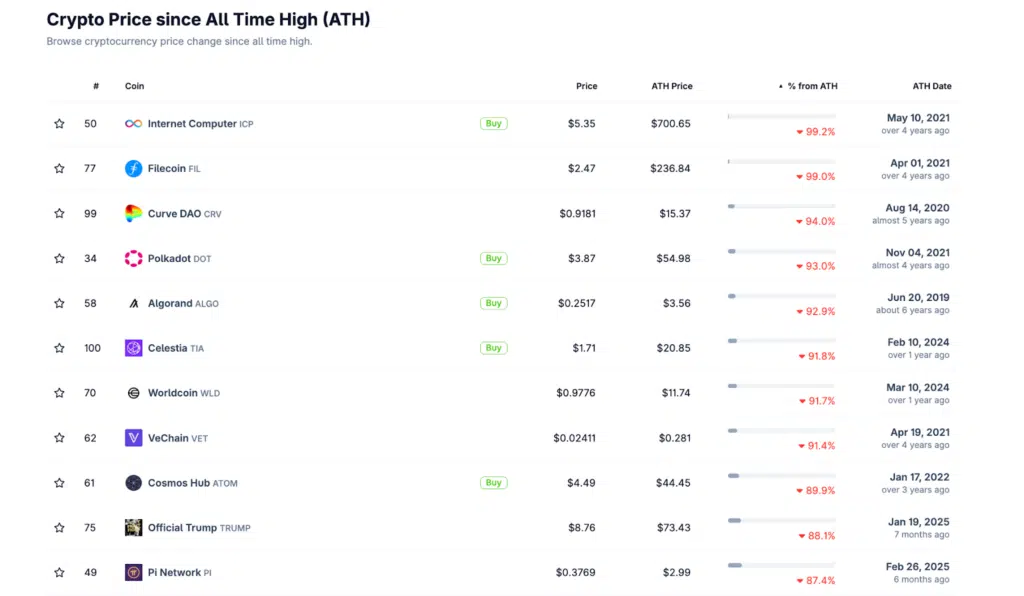Click the Official Trump coin thumbnail
Image resolution: width=1024 pixels, height=596 pixels.
click(132, 527)
